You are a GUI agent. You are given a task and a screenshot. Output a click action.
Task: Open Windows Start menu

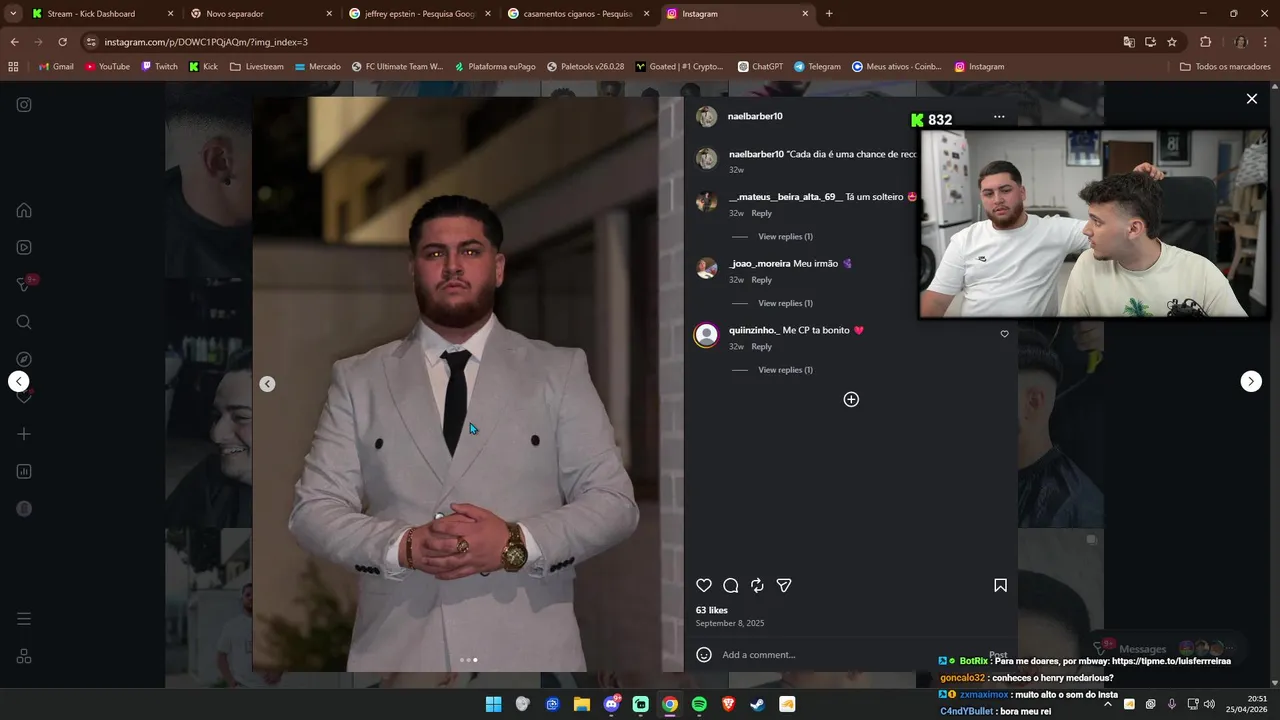click(493, 704)
